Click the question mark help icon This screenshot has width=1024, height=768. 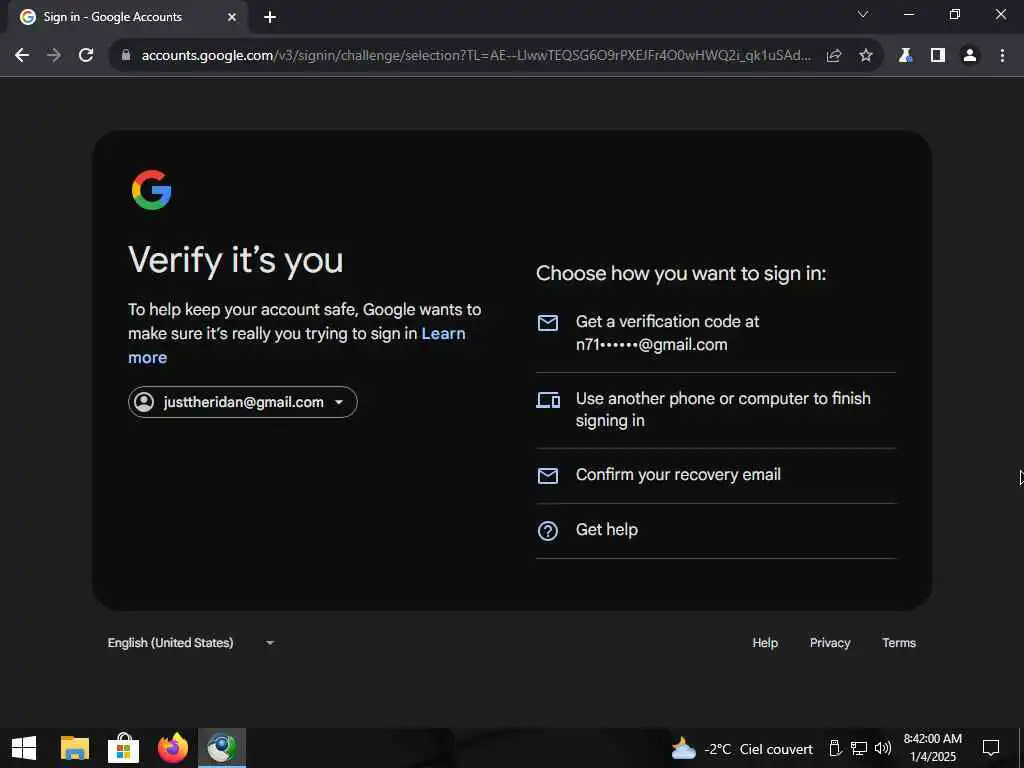pos(548,531)
